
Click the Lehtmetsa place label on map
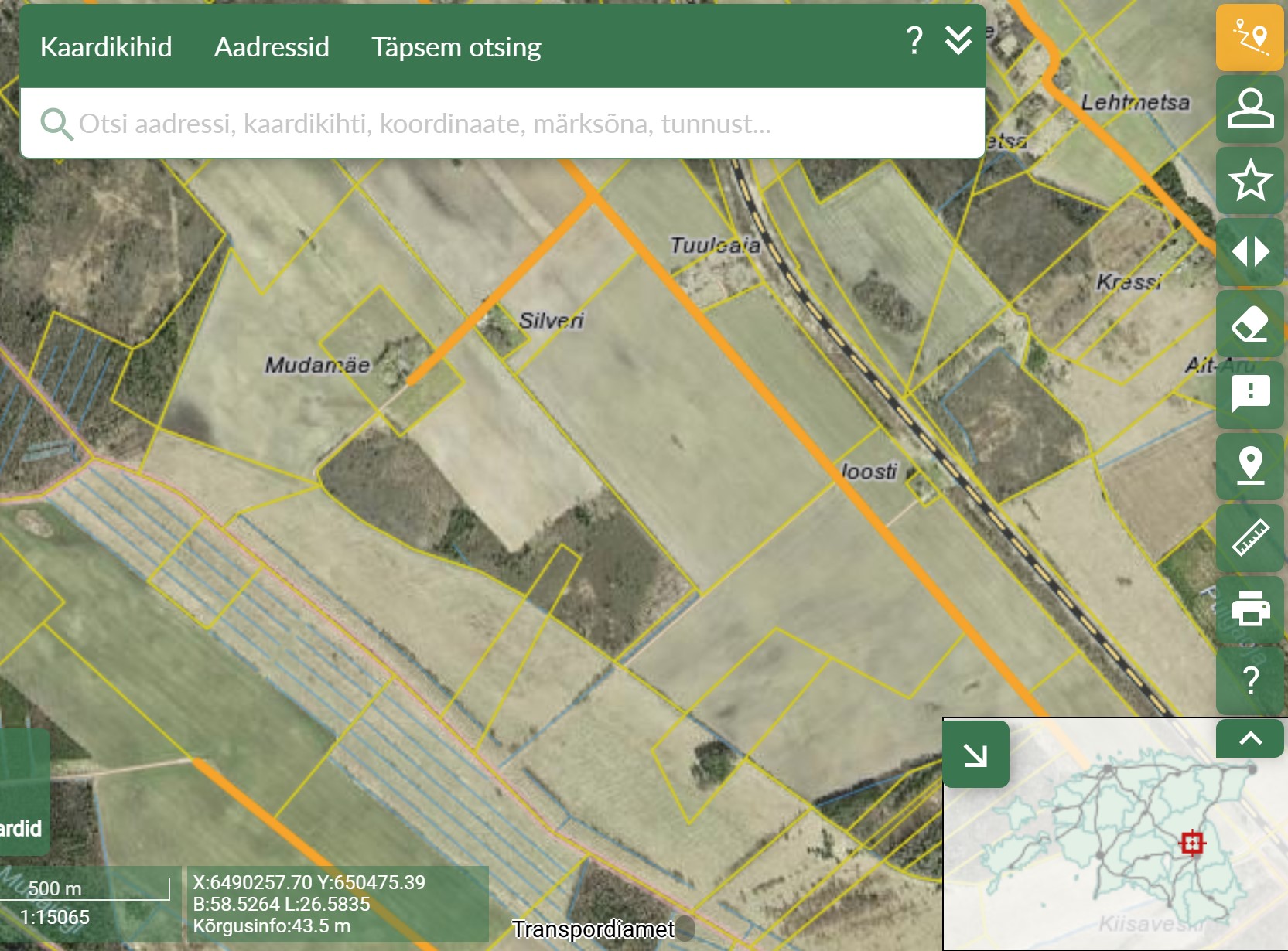[x=1135, y=102]
